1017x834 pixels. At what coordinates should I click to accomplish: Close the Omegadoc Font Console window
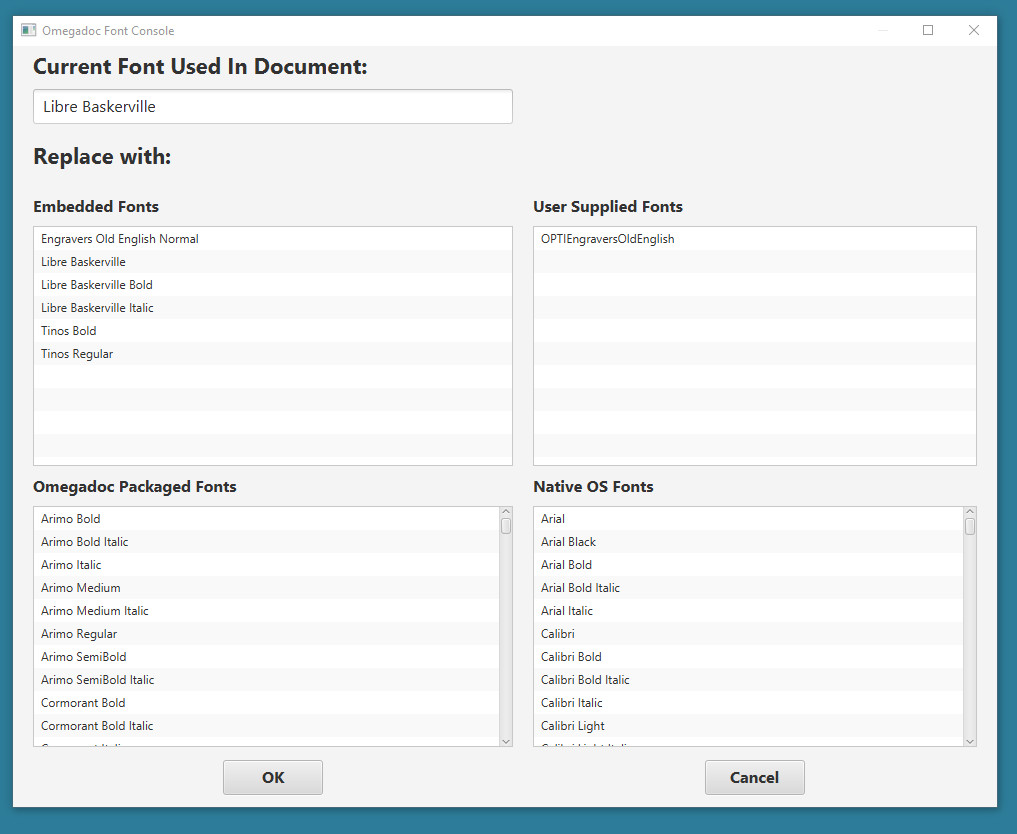click(974, 30)
